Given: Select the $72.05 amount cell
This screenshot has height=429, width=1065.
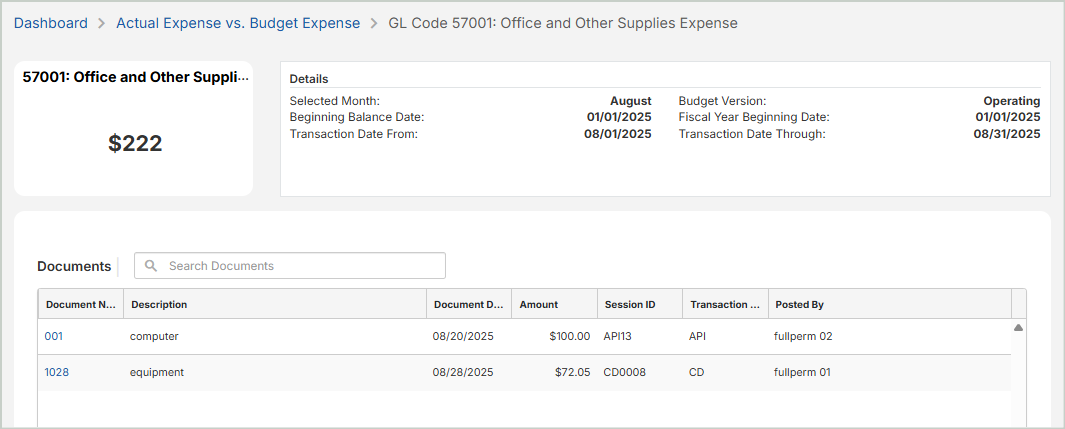Looking at the screenshot, I should 572,373.
